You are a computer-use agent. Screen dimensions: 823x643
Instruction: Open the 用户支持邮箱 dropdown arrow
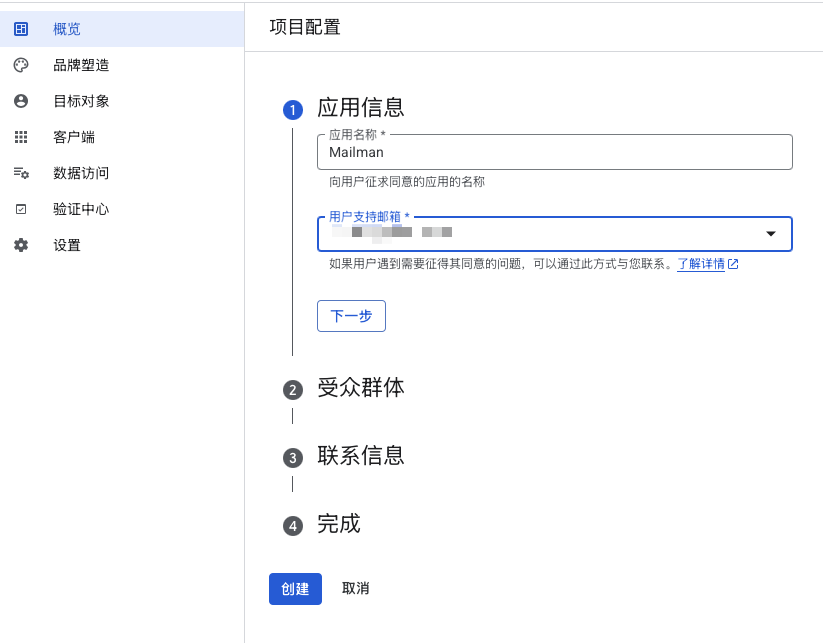[771, 234]
